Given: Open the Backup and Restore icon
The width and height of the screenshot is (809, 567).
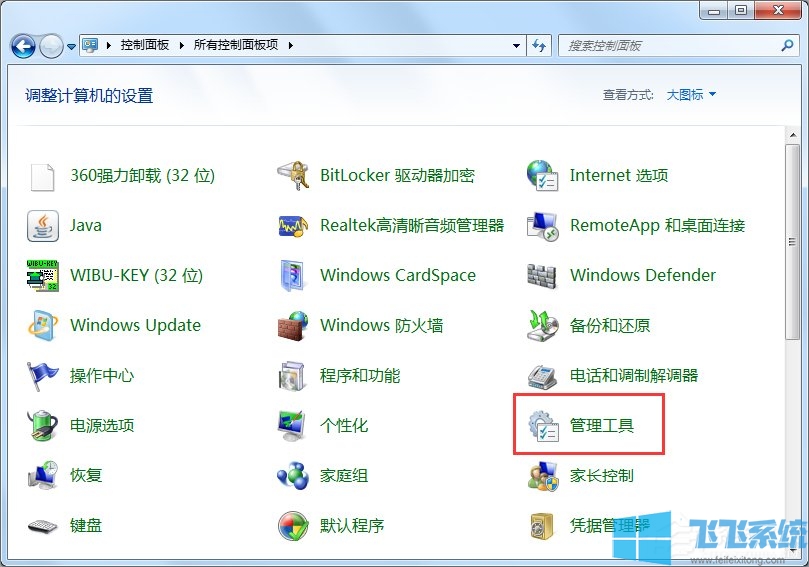Looking at the screenshot, I should [x=542, y=326].
